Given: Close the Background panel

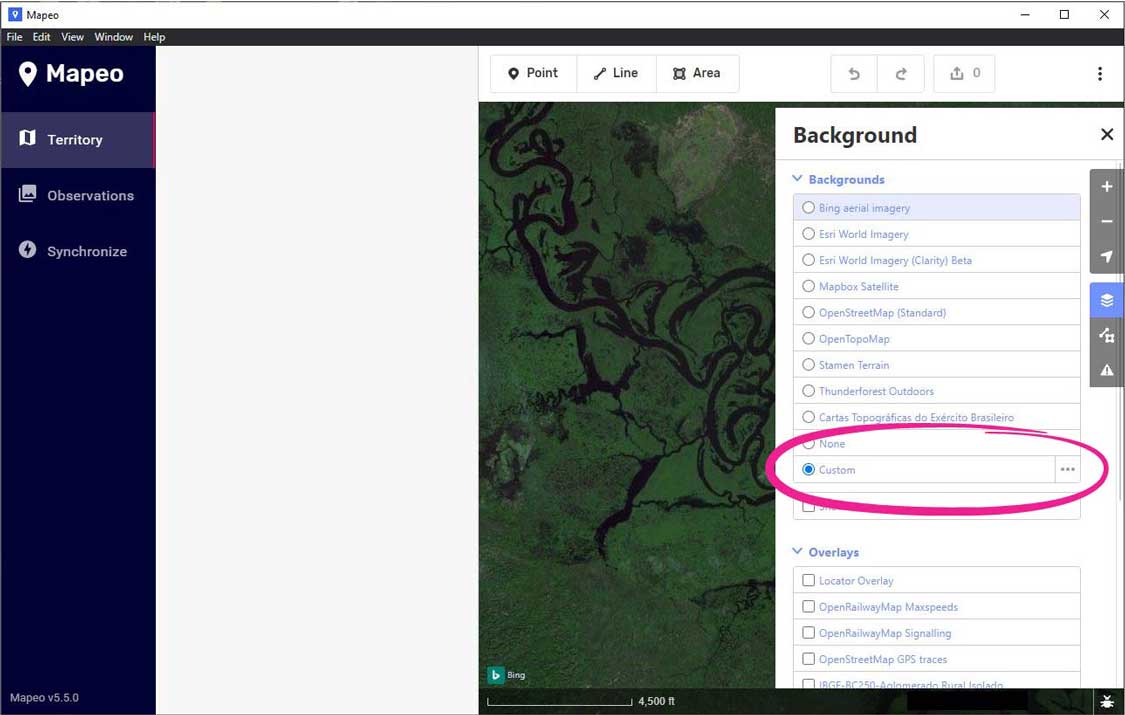Looking at the screenshot, I should coord(1107,134).
